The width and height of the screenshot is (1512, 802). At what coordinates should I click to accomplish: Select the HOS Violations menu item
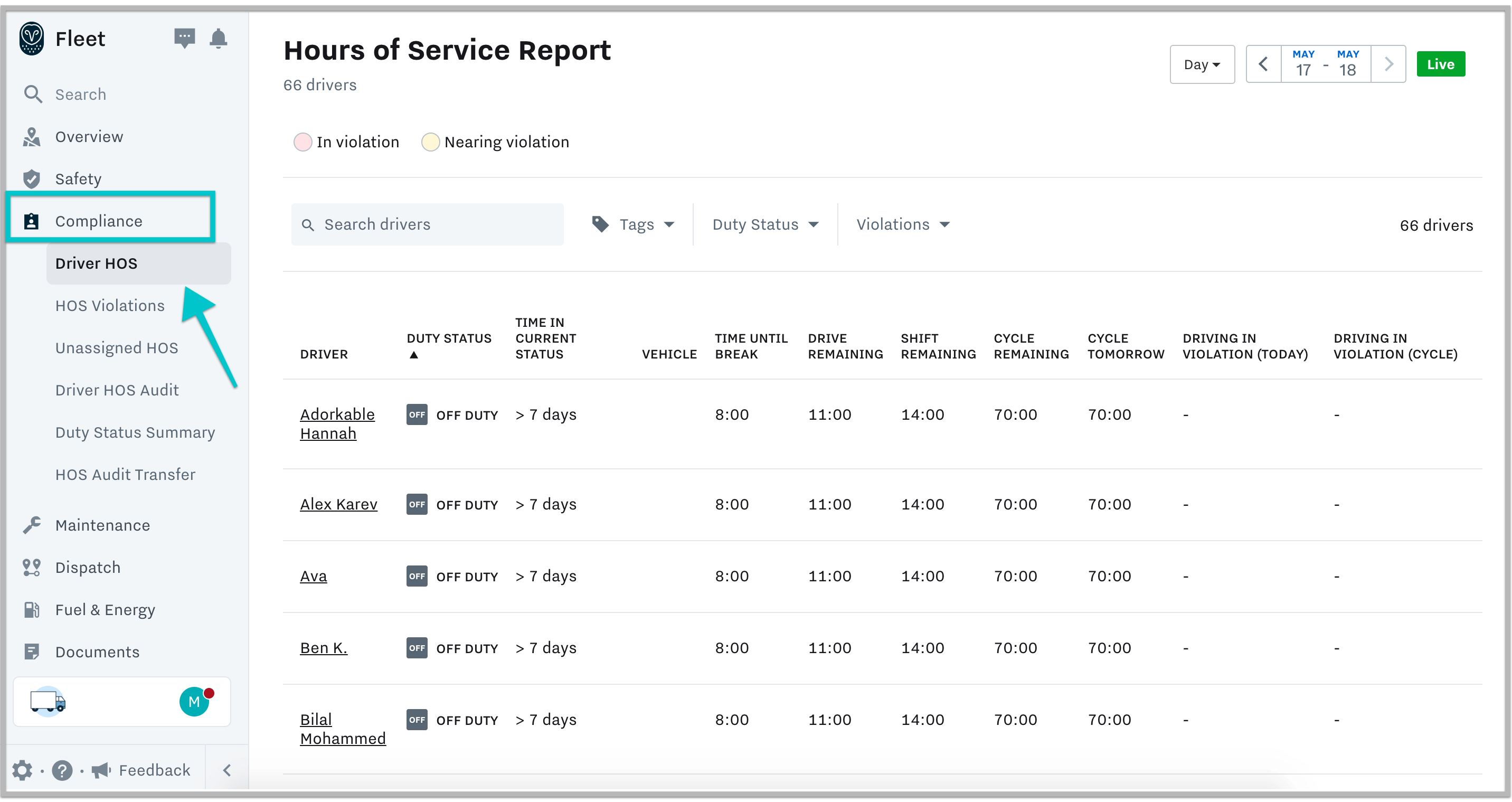pyautogui.click(x=111, y=305)
